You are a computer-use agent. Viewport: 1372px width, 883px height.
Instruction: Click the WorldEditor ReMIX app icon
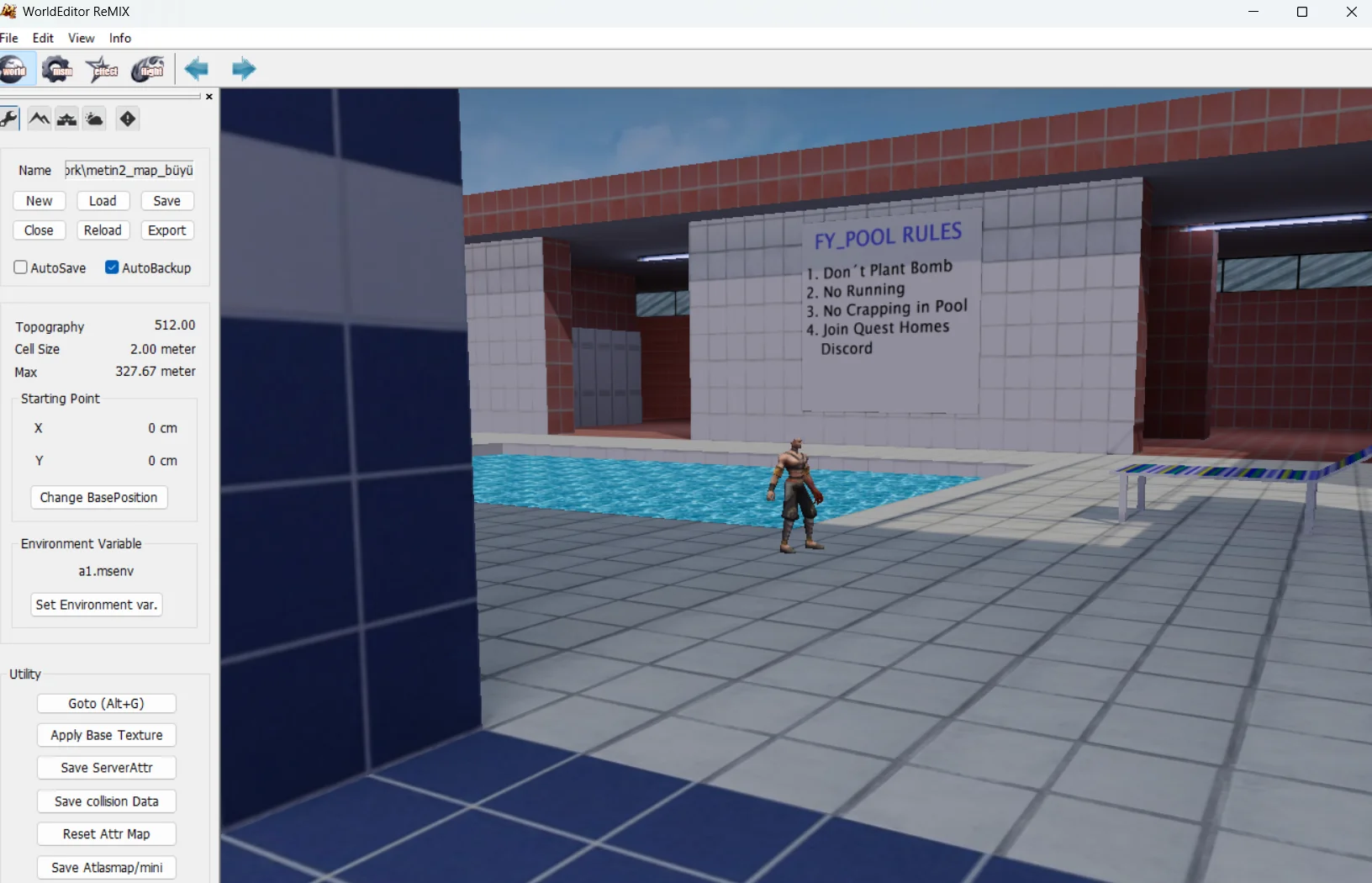coord(8,12)
